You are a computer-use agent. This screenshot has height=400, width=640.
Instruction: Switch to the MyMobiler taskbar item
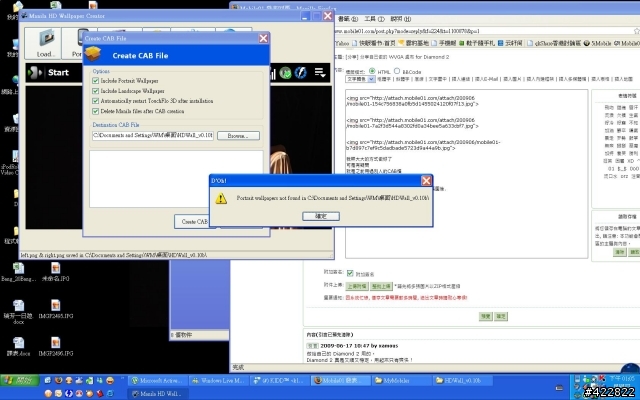[401, 380]
